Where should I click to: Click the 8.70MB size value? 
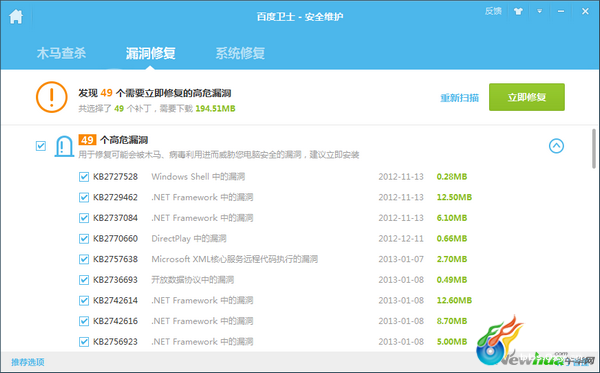[452, 321]
